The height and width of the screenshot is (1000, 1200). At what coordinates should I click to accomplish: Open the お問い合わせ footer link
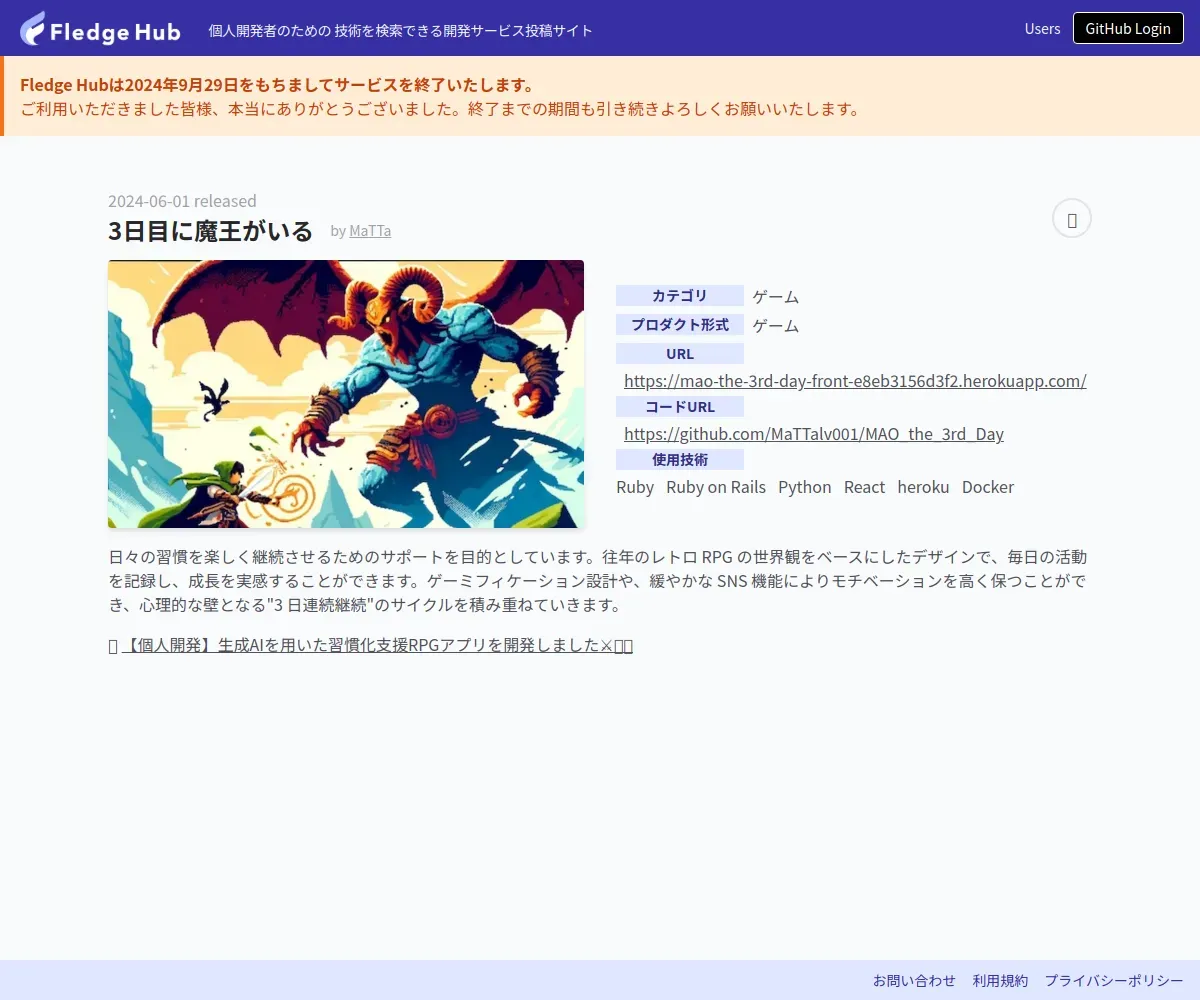click(914, 981)
